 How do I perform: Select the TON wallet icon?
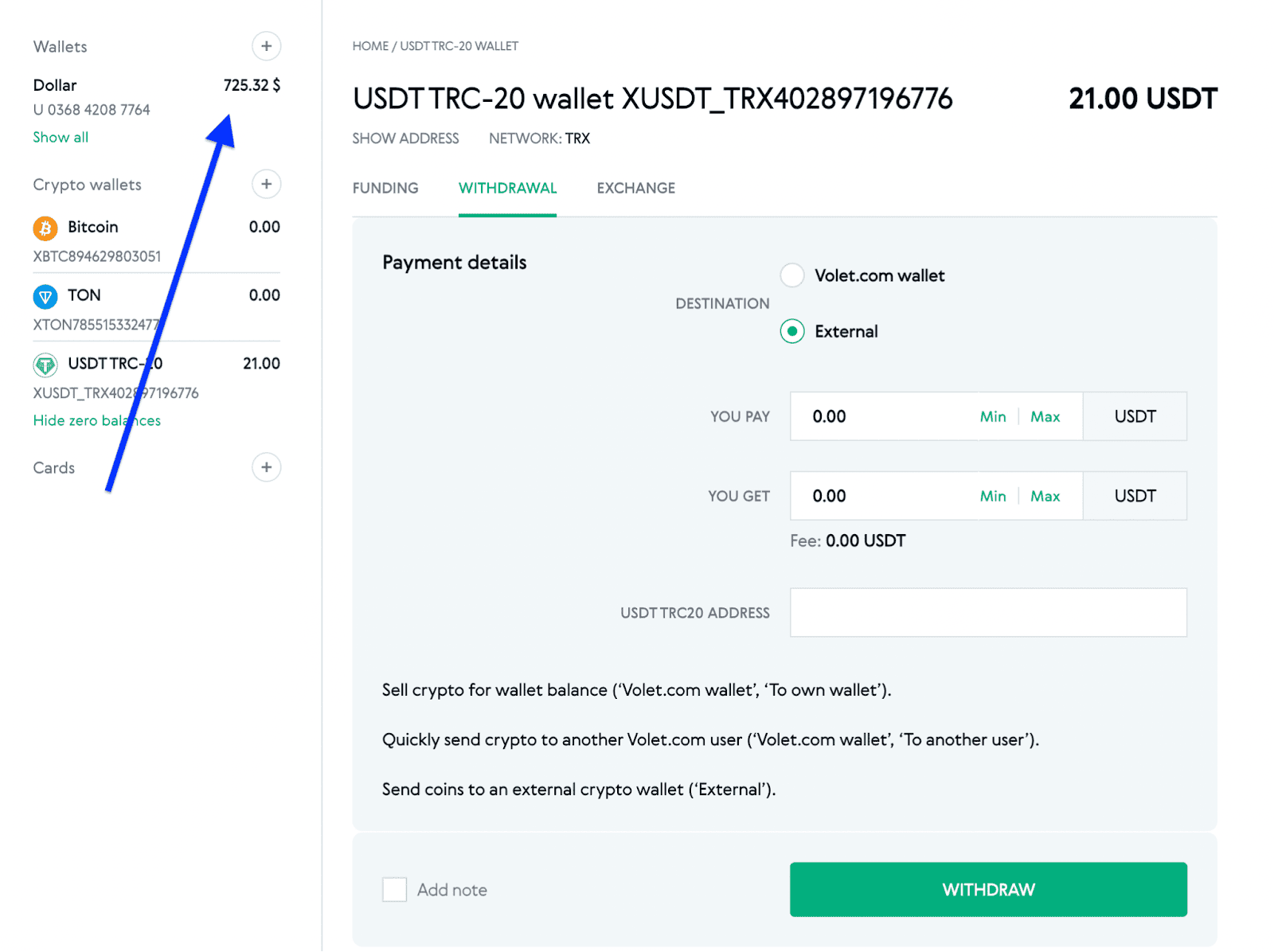[x=45, y=295]
